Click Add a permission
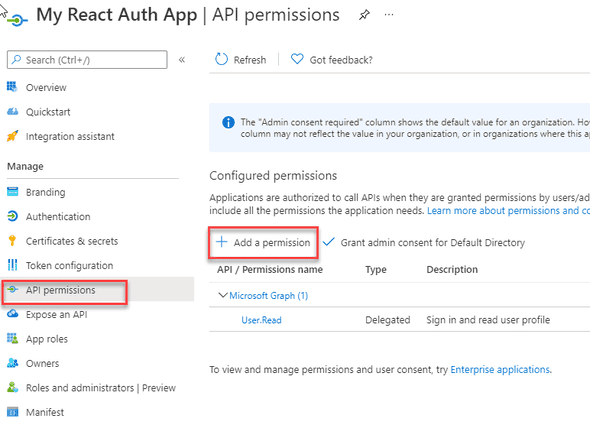 263,242
